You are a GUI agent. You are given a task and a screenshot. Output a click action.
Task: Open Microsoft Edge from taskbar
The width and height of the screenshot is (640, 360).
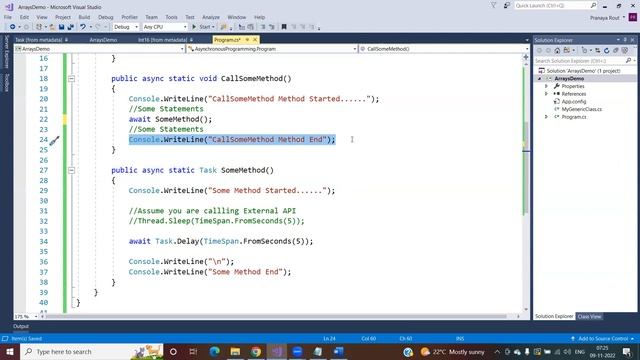pos(214,351)
